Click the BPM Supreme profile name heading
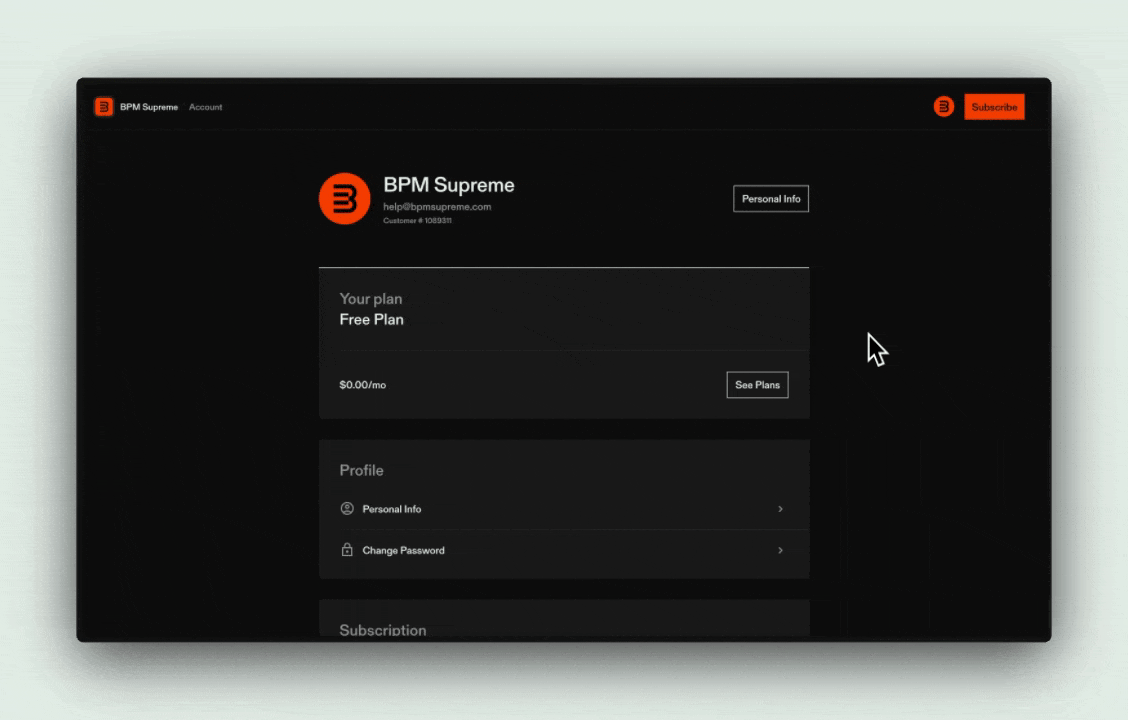 449,185
